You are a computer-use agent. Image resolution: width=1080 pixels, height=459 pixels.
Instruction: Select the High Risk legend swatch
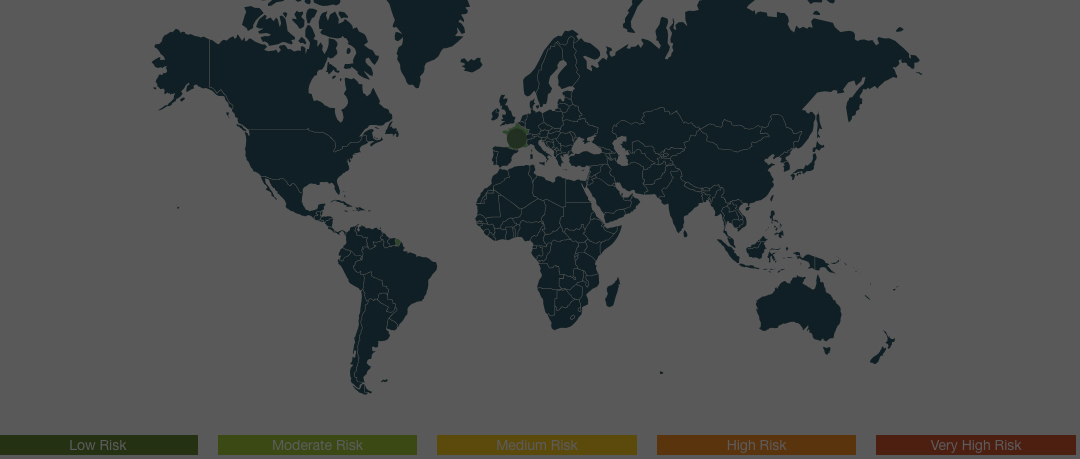756,445
